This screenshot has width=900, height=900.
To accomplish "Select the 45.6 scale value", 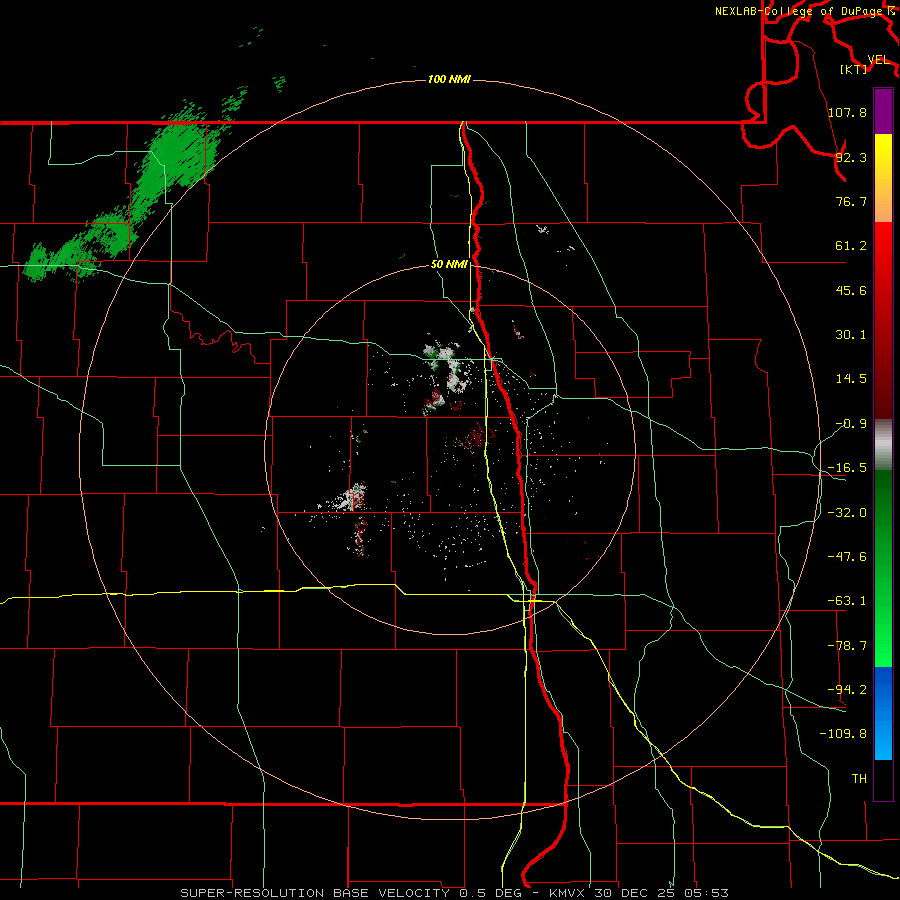I will click(x=851, y=290).
